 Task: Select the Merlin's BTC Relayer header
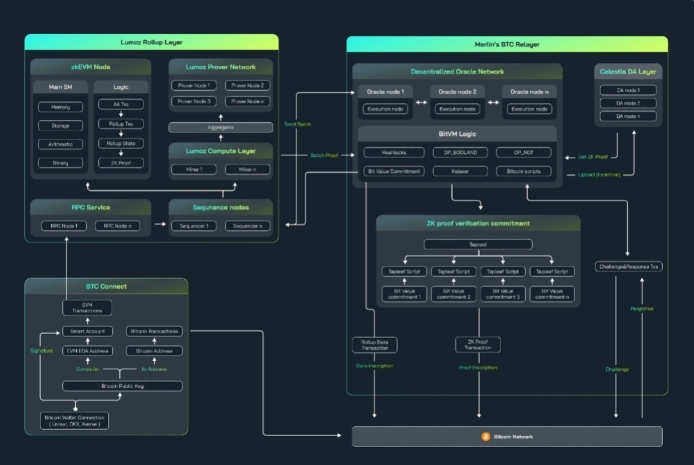point(507,44)
